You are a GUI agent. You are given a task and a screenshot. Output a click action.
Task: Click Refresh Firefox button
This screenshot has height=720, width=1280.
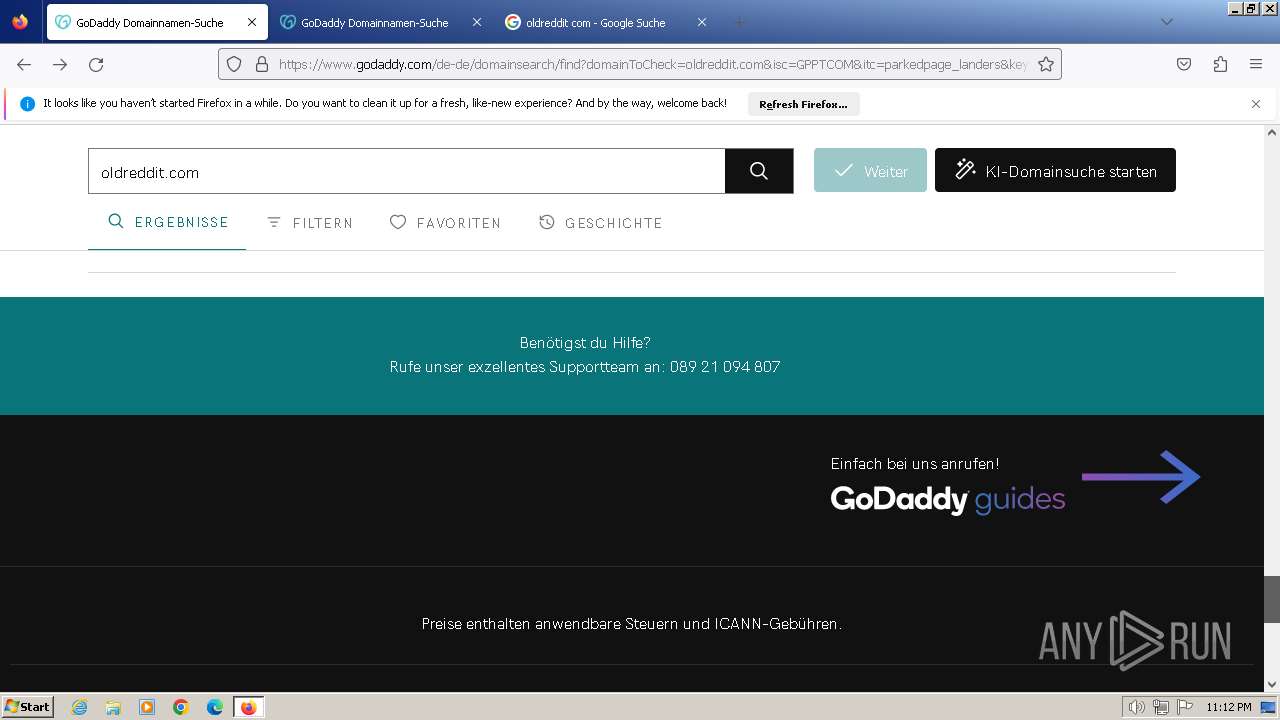803,104
